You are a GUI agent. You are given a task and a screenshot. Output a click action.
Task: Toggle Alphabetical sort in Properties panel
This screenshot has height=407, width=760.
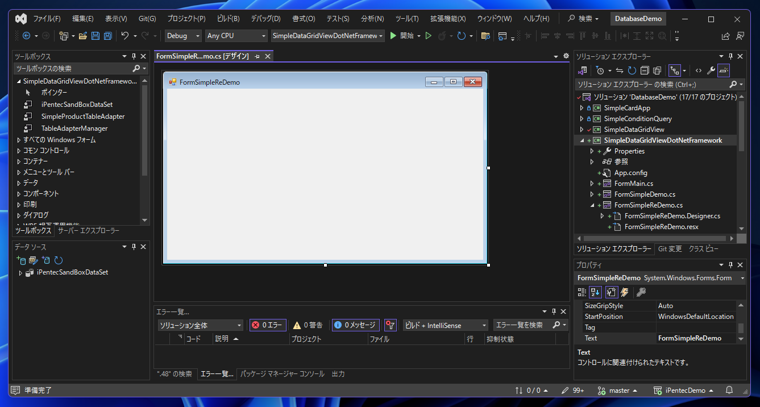(x=595, y=292)
